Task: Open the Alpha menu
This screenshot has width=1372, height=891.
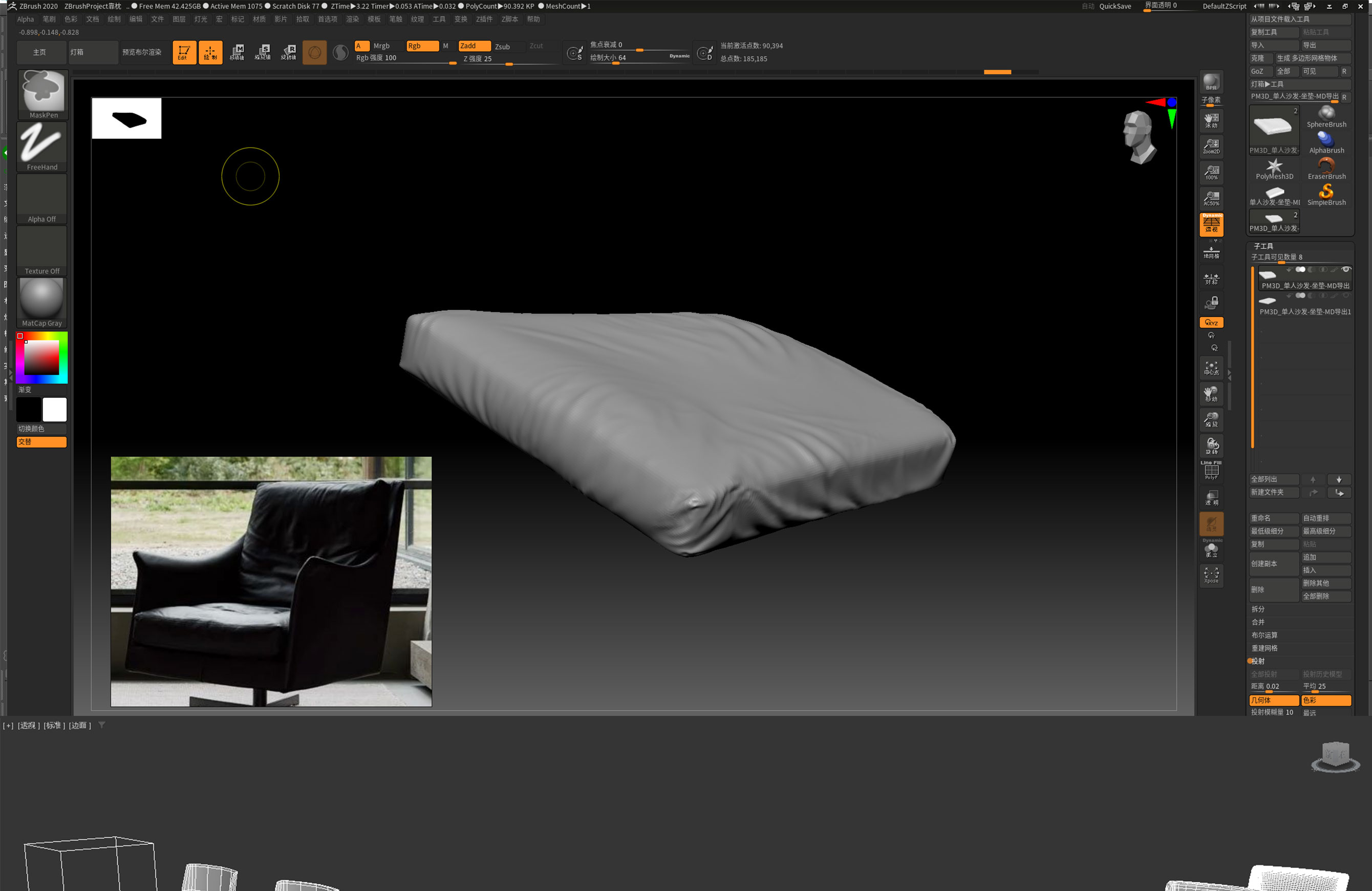Action: [x=26, y=19]
